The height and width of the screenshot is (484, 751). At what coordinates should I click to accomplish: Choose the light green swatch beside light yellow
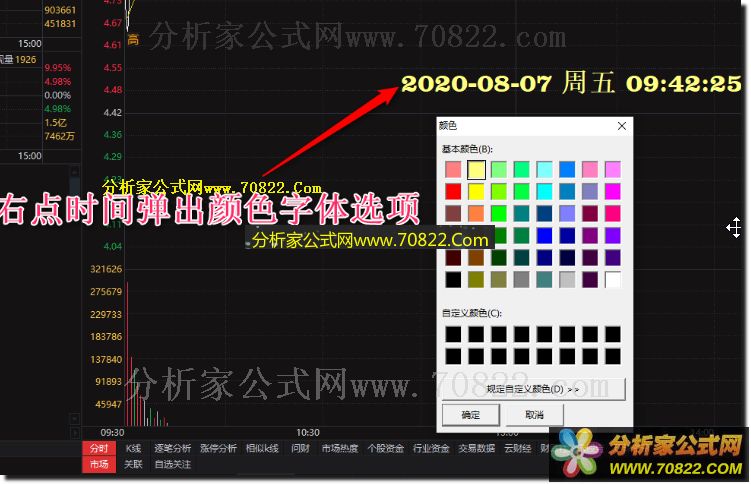tap(499, 169)
